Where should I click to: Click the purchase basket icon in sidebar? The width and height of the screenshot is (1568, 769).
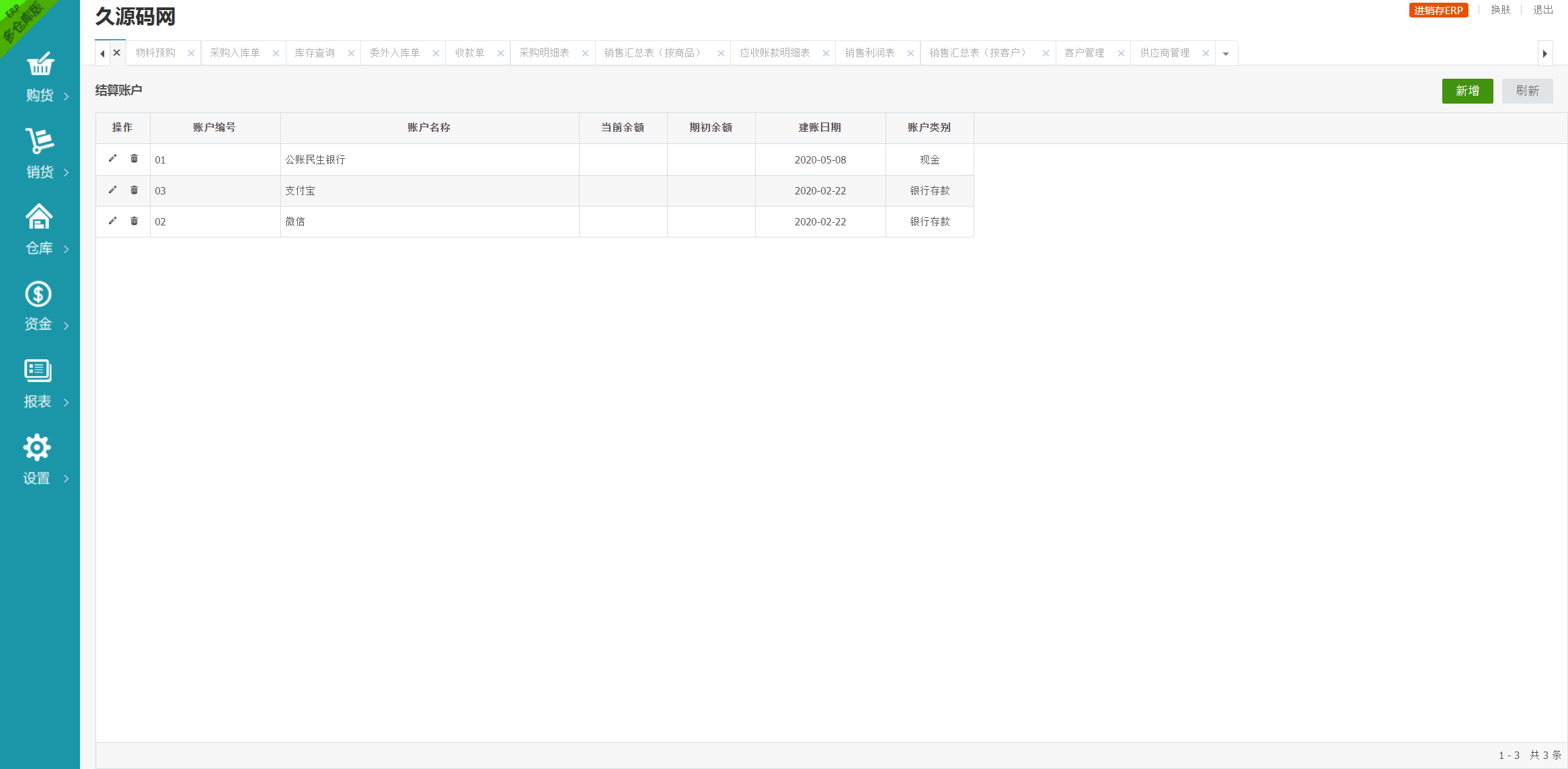pyautogui.click(x=40, y=65)
